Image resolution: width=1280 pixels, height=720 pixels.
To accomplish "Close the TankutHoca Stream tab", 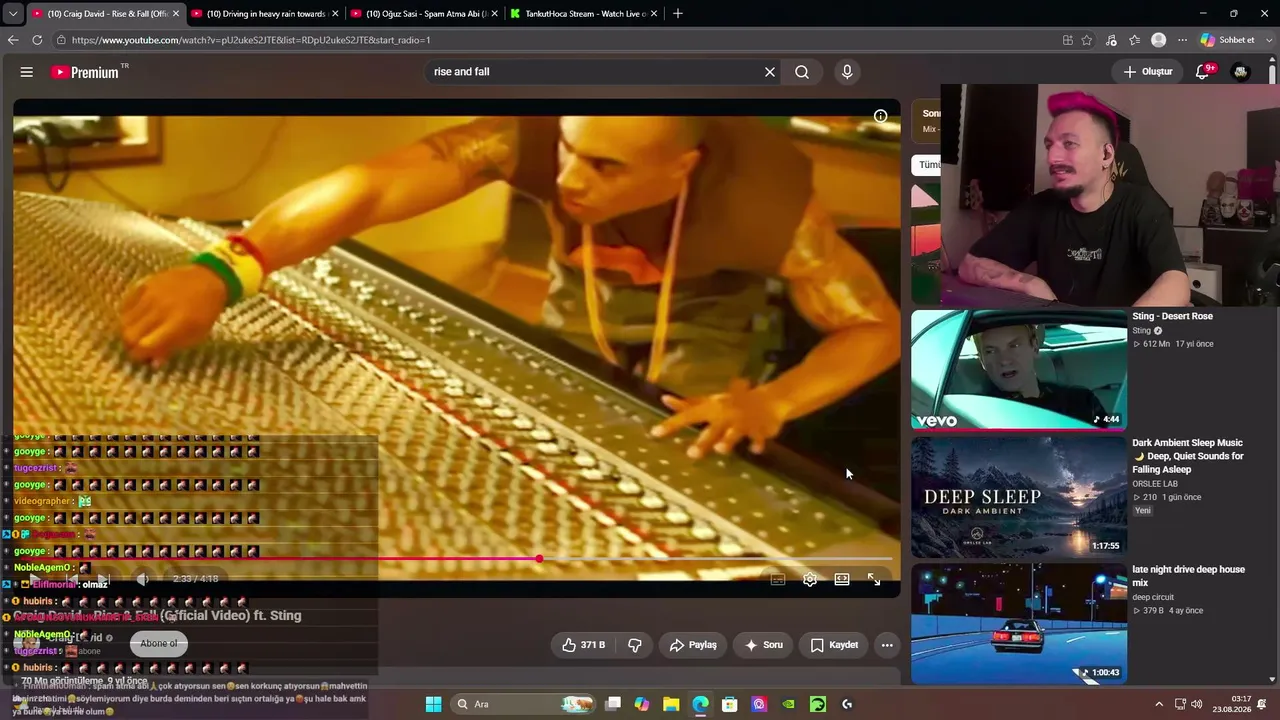I will pos(654,14).
